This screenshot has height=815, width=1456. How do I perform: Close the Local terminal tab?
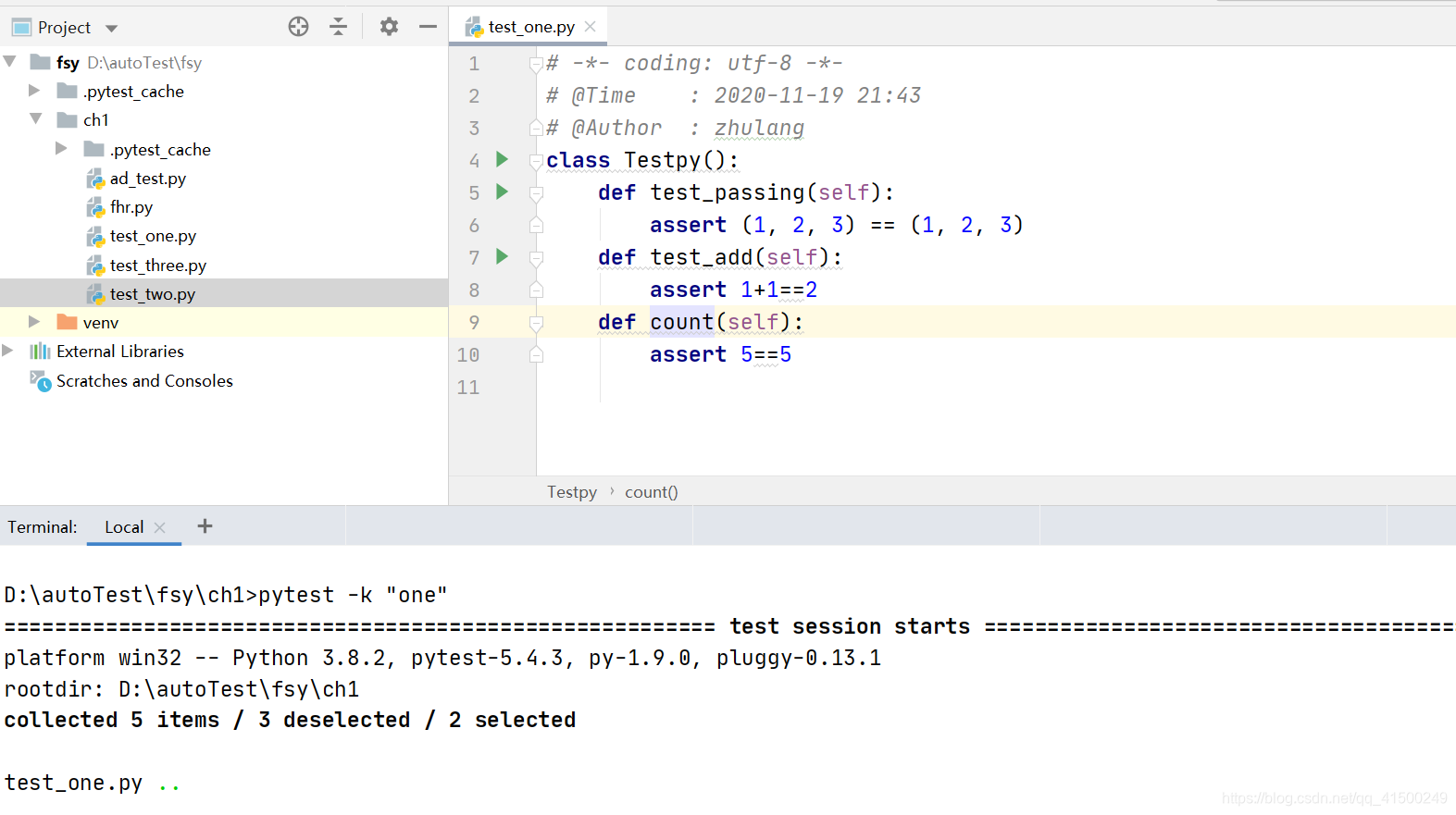pyautogui.click(x=160, y=527)
